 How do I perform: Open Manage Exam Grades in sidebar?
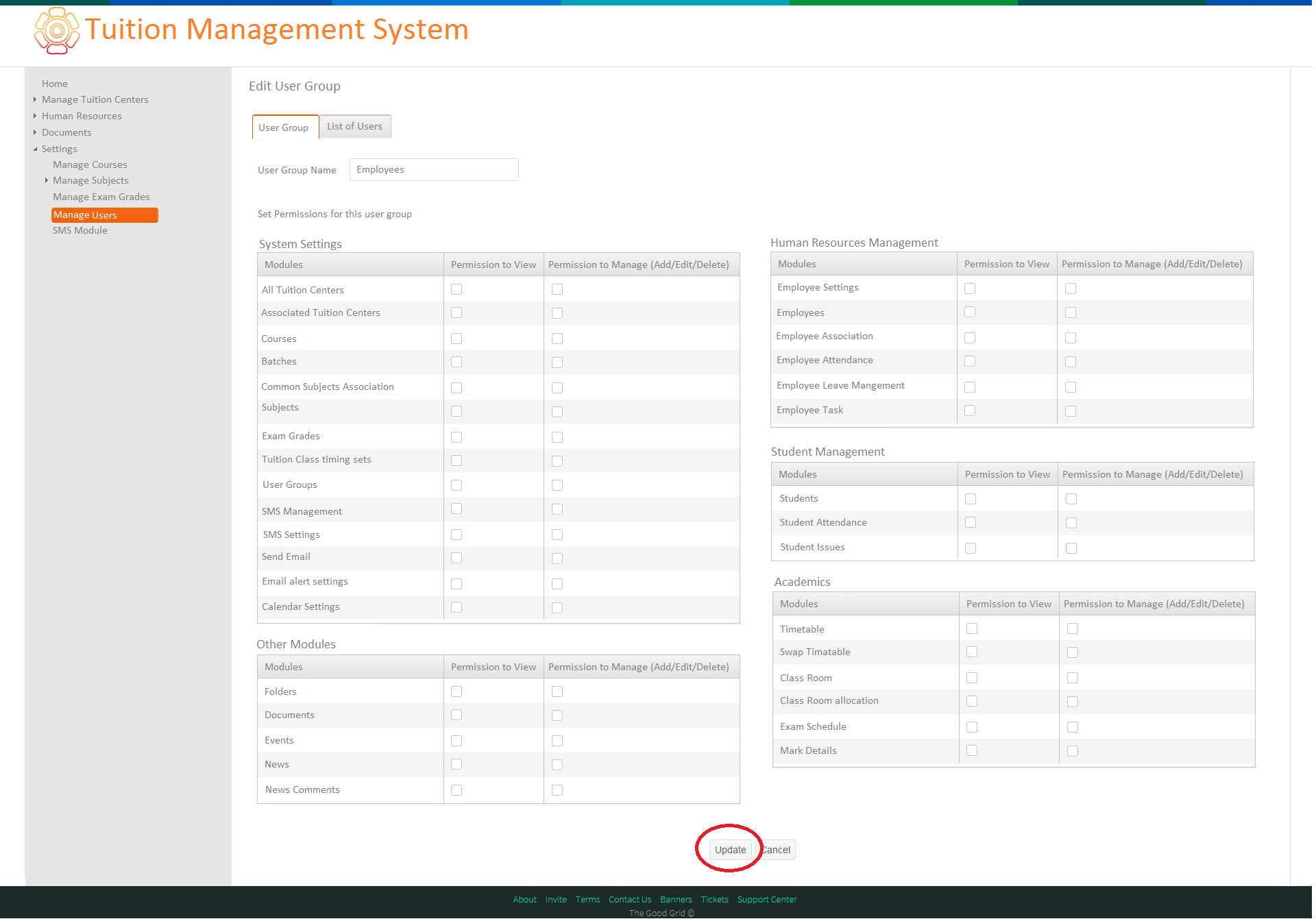[101, 197]
